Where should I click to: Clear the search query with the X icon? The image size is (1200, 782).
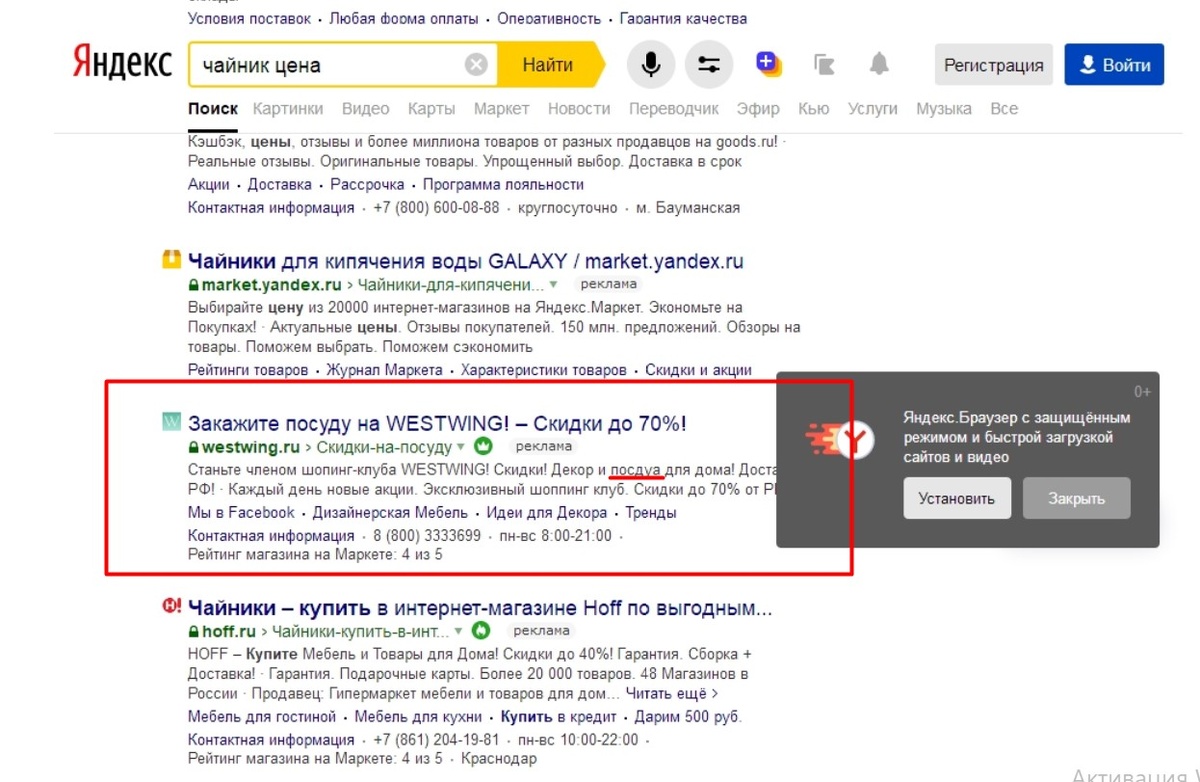477,65
